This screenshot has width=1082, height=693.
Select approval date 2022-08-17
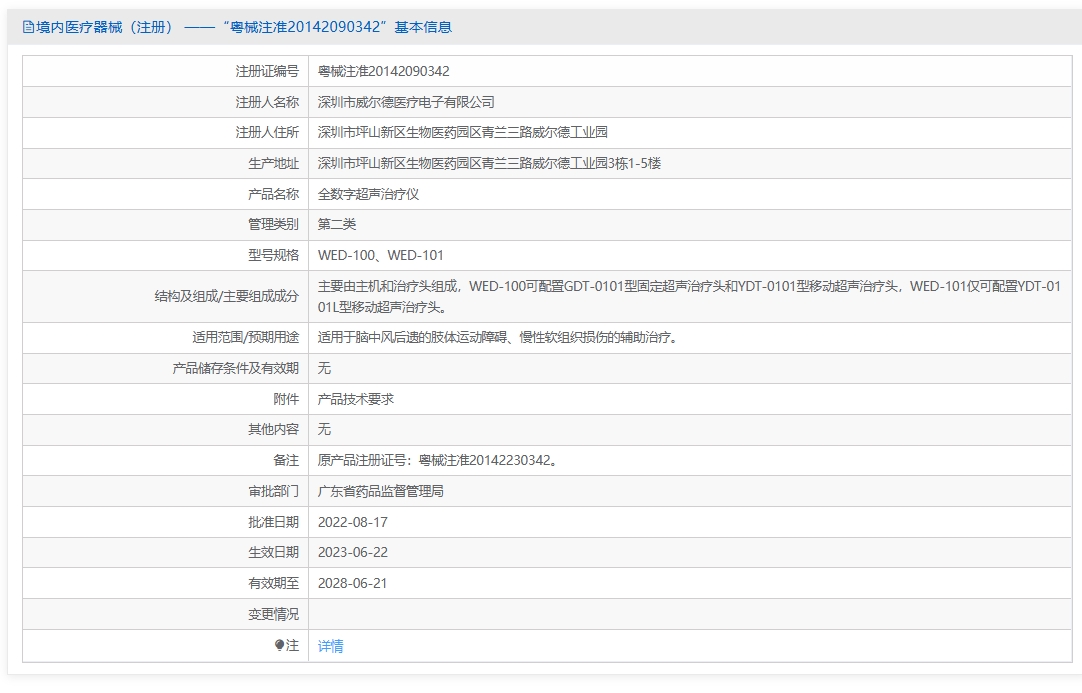coord(353,522)
